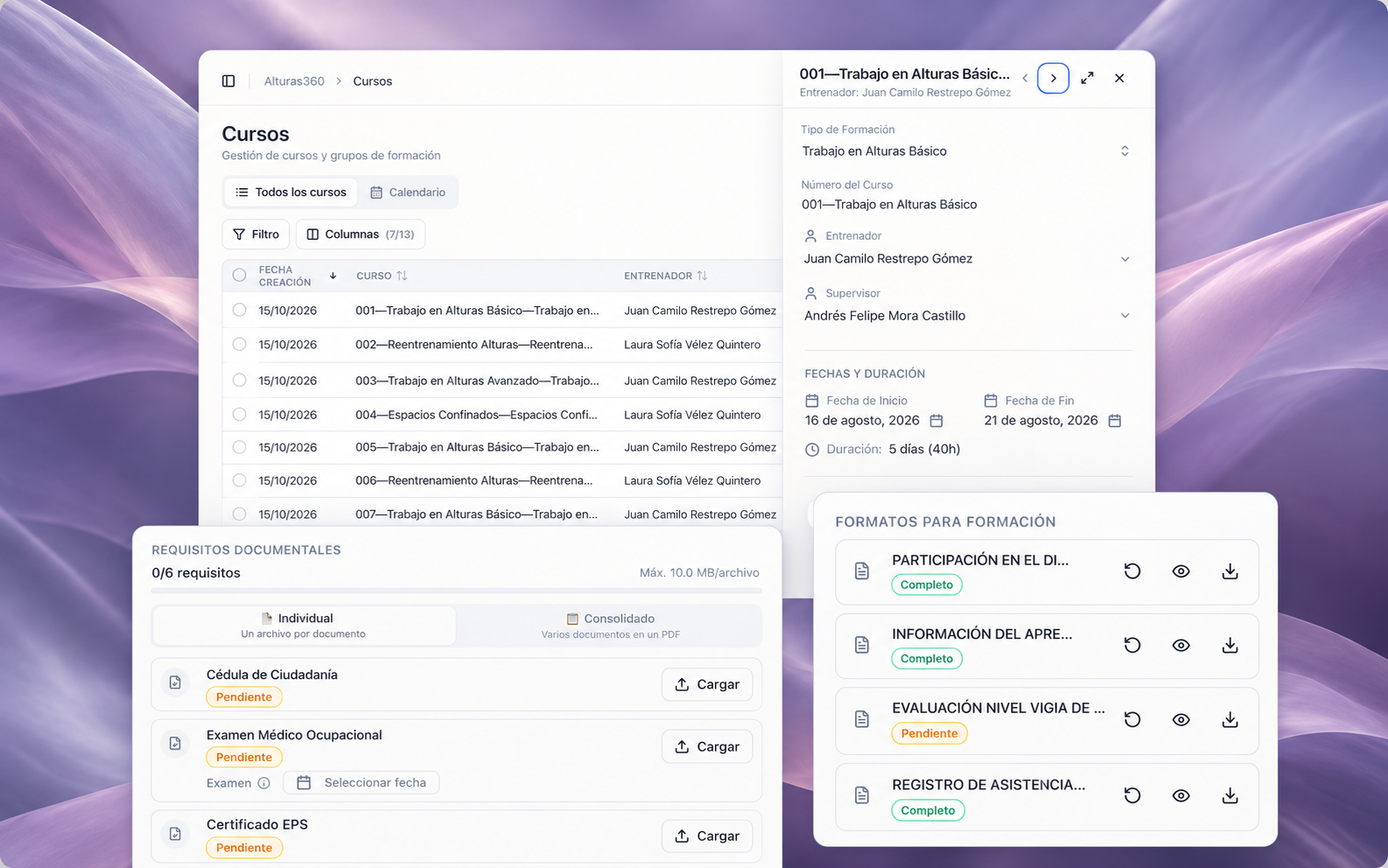Click Número del Curso field value
Viewport: 1388px width, 868px height.
point(889,205)
